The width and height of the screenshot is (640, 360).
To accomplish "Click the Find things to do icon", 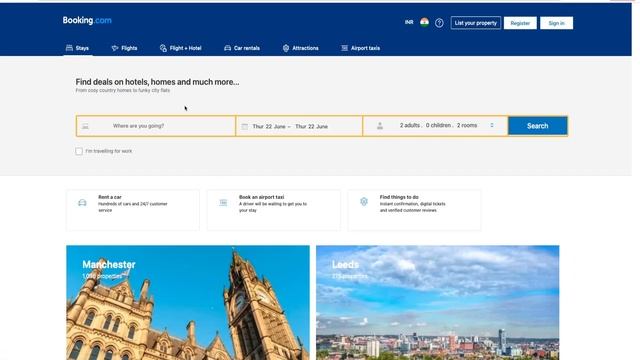I will point(364,202).
